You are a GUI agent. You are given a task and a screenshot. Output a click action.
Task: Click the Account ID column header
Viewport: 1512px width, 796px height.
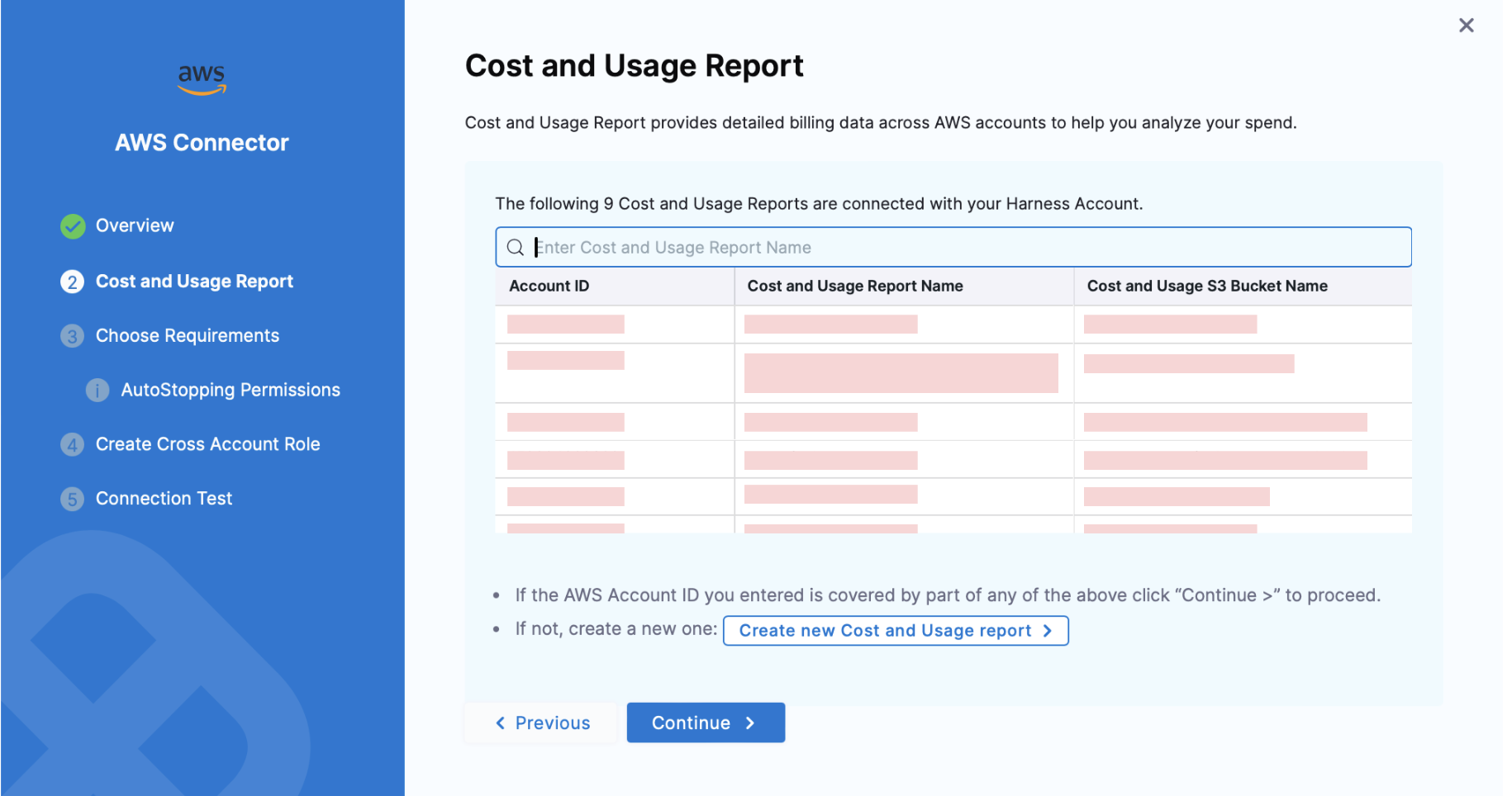coord(549,287)
